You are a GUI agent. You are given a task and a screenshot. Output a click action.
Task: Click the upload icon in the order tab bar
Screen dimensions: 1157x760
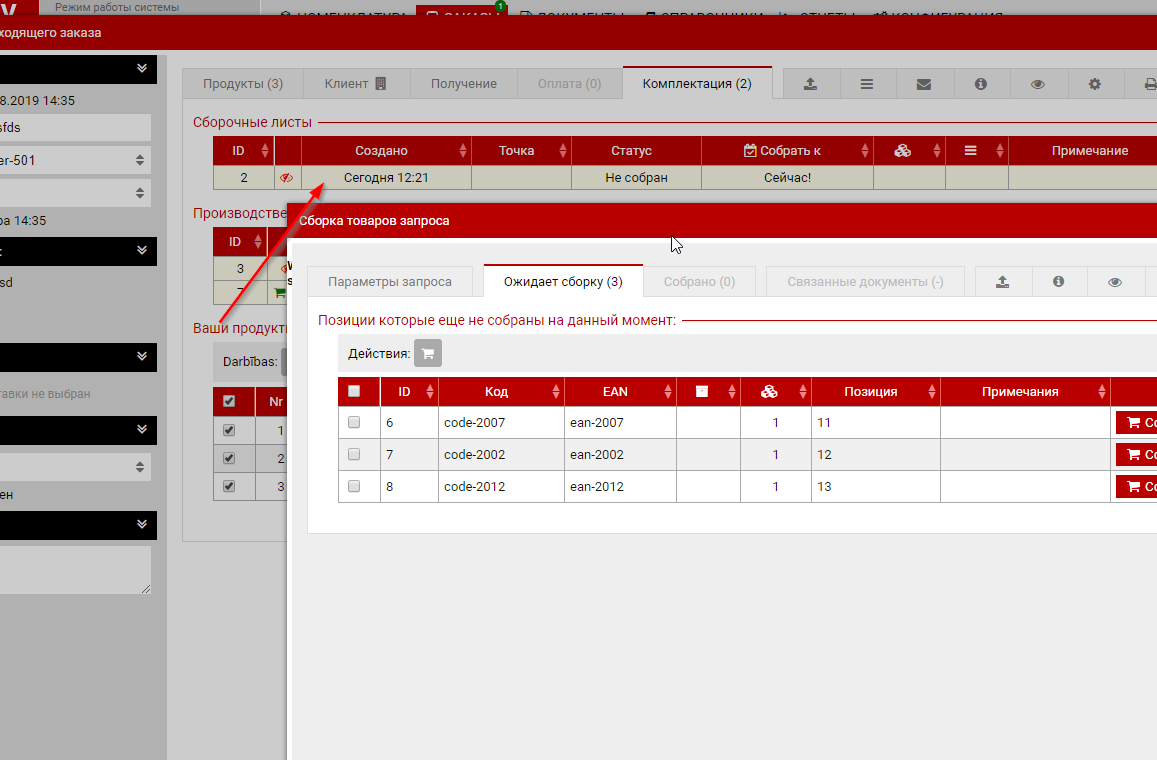click(812, 84)
